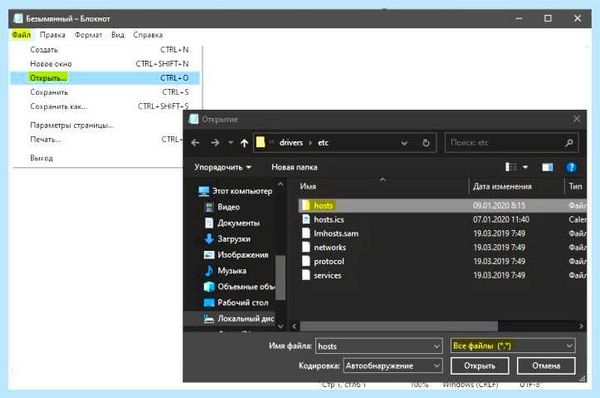Open recent locations dropdown arrow
This screenshot has height=398, width=600.
coord(231,143)
